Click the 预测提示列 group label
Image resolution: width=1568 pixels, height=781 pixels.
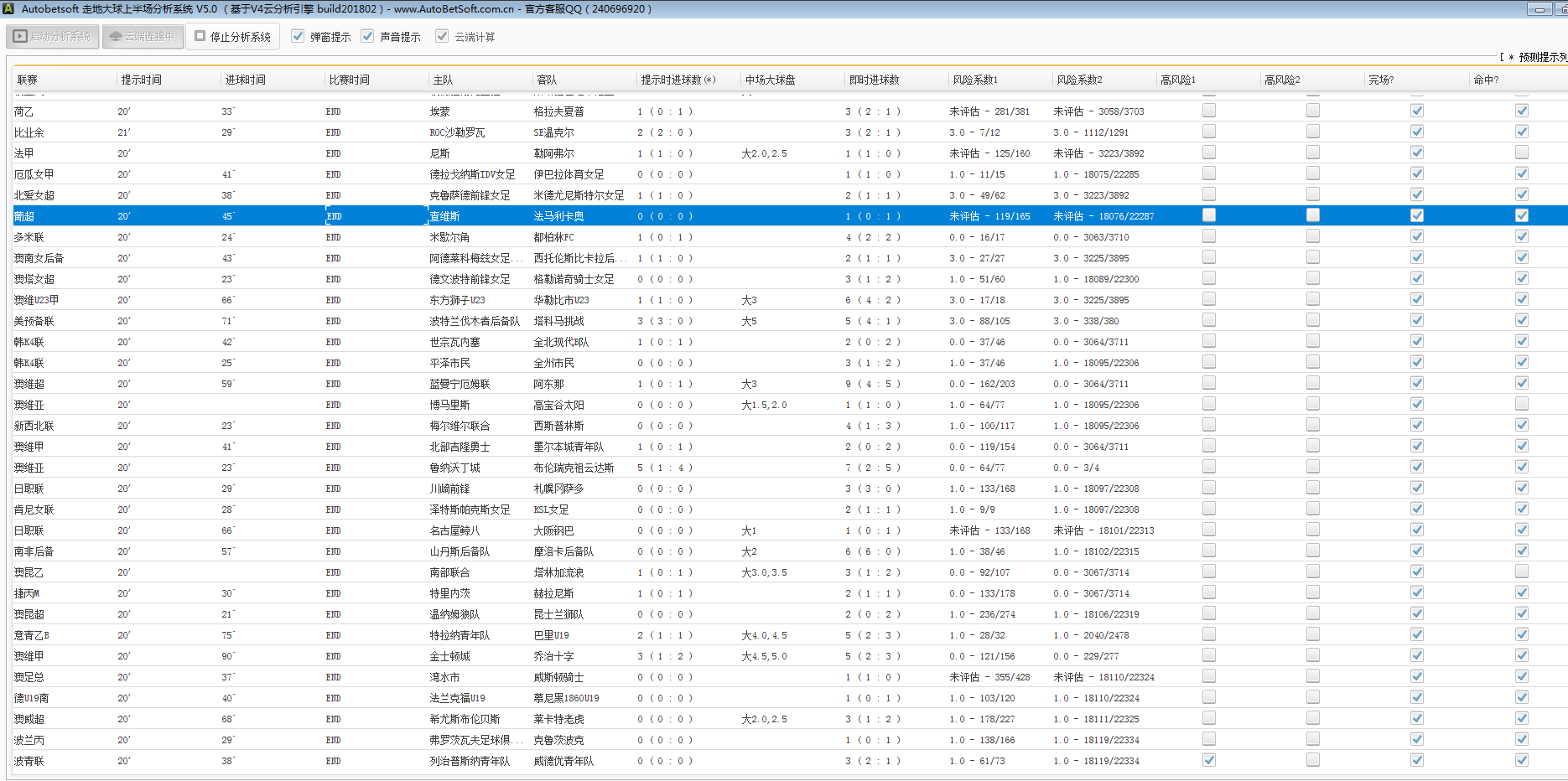tap(1541, 57)
